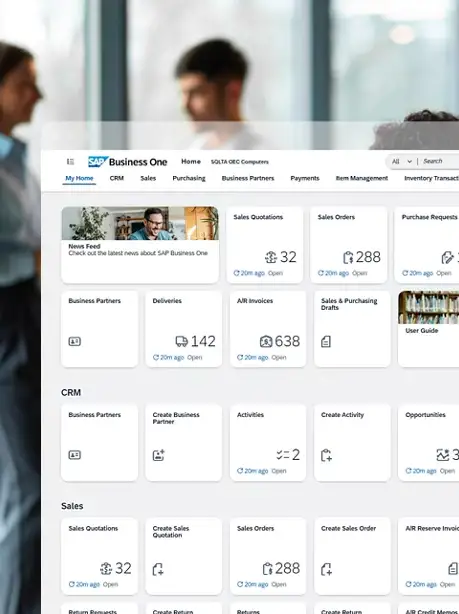Go to the Payments tab

click(x=305, y=178)
